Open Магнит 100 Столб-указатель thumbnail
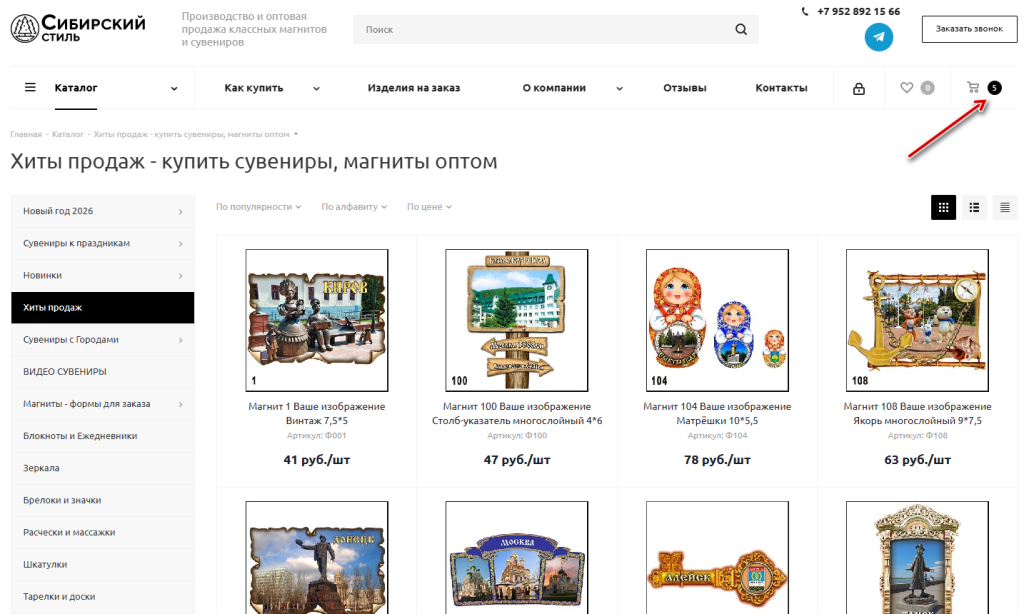This screenshot has height=614, width=1024. coord(517,320)
